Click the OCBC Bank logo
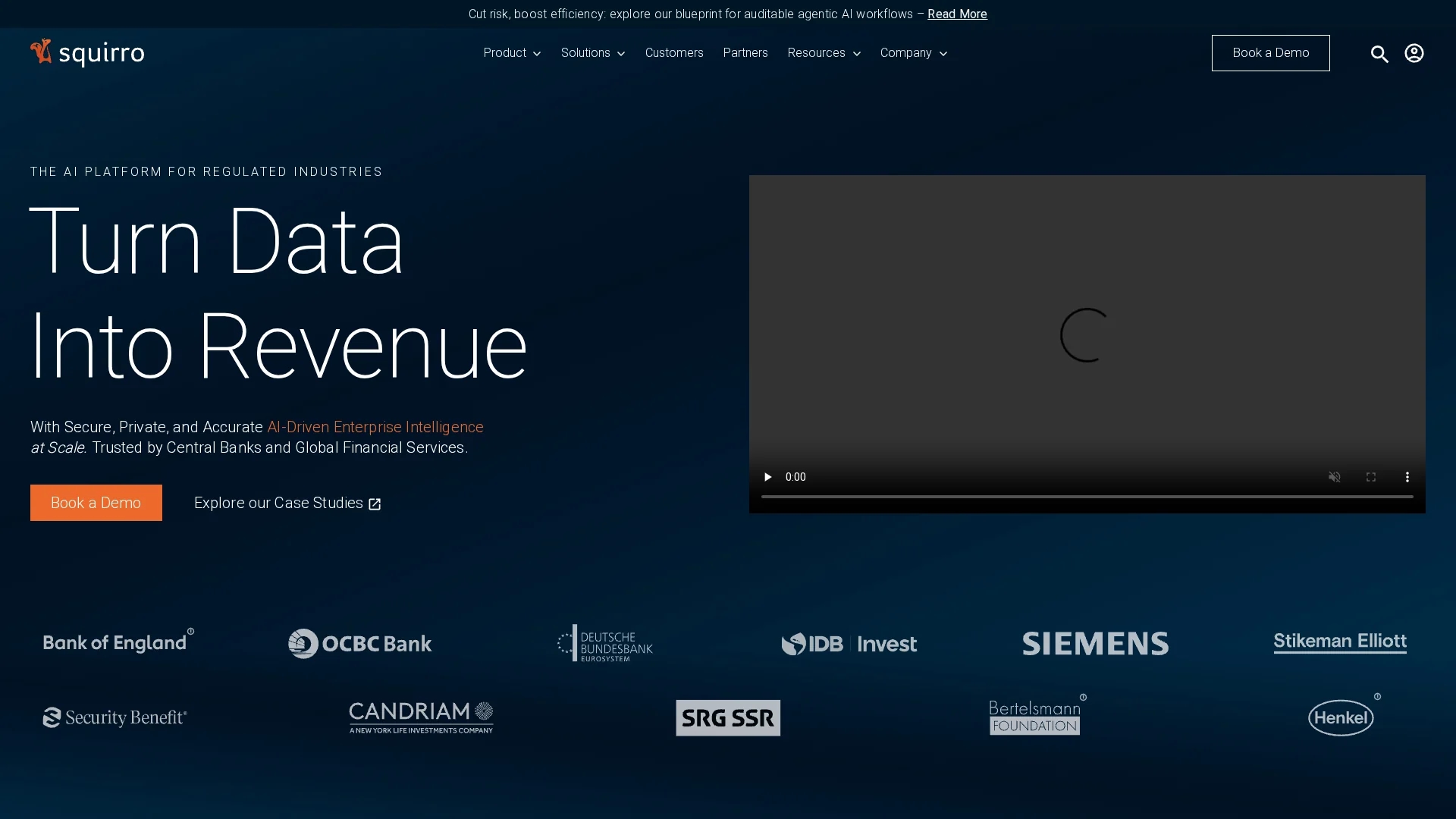 pos(359,643)
